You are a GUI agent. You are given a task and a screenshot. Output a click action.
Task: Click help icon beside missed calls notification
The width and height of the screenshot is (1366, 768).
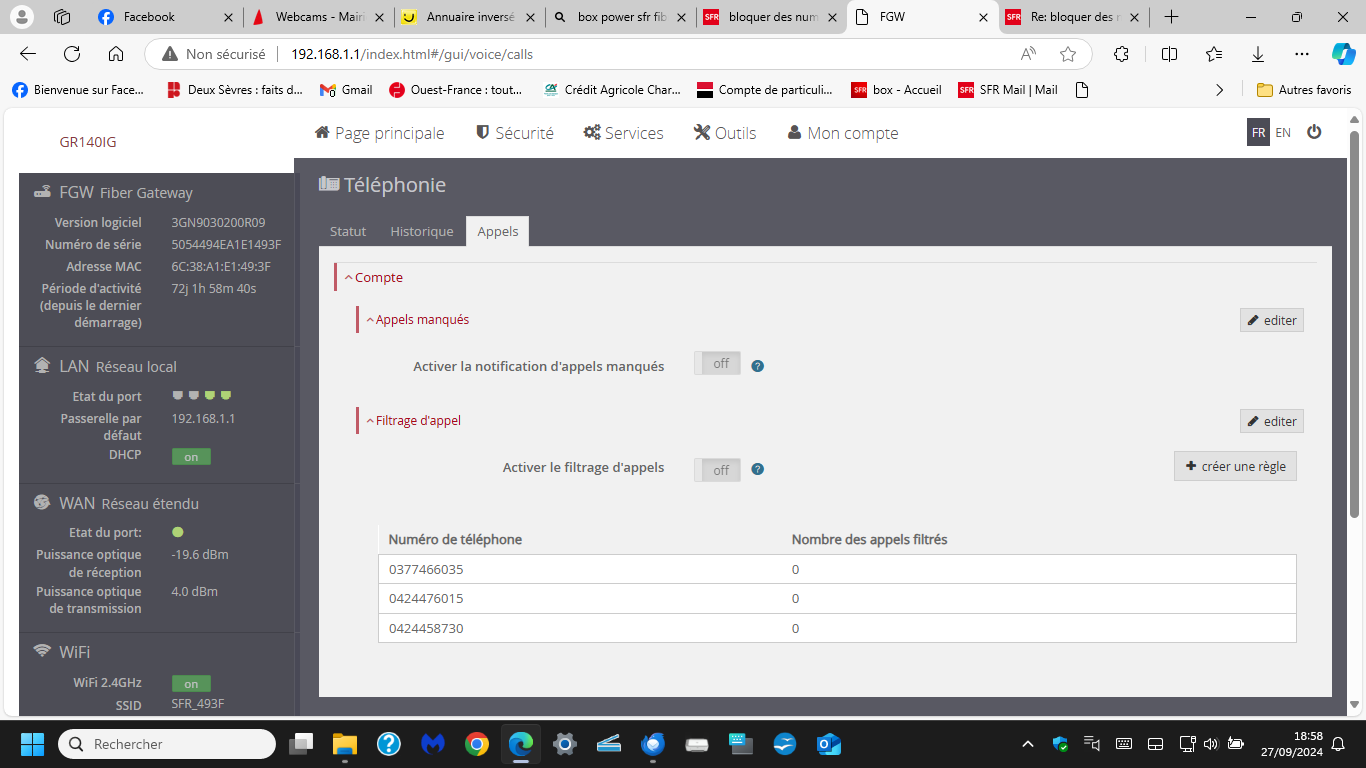pos(757,366)
